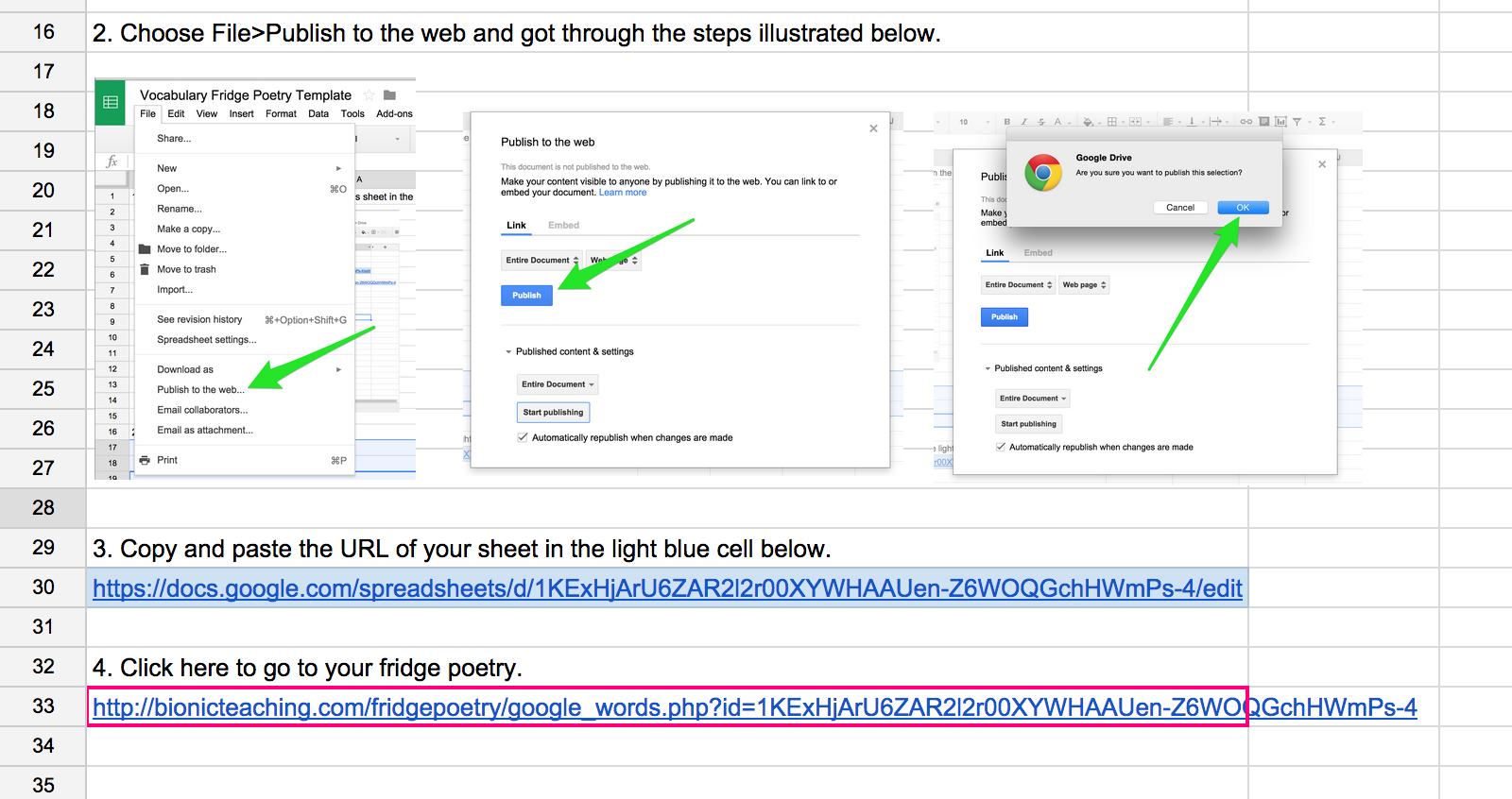Collapse Published content & settings in the Google Drive alert image
1512x799 pixels.
click(988, 368)
